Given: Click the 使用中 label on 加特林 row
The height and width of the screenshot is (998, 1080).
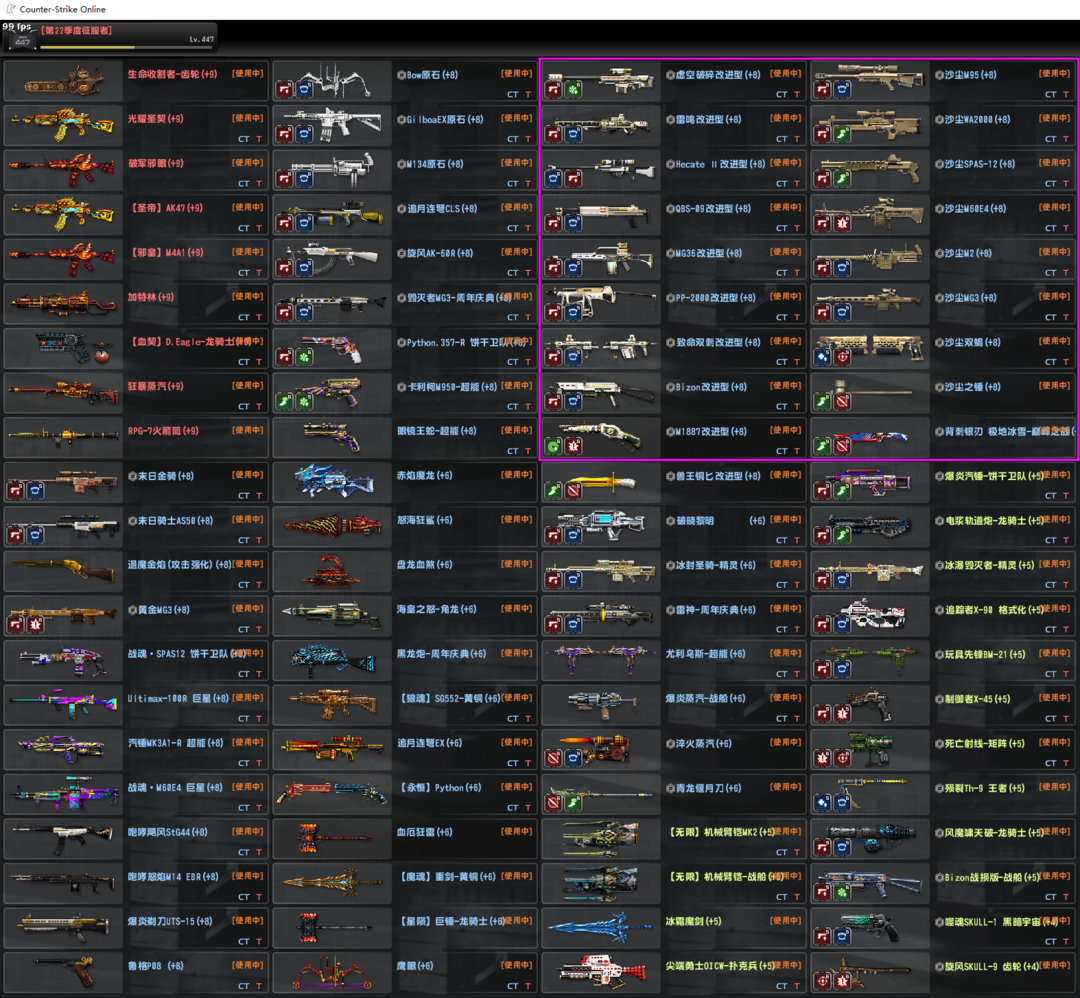Looking at the screenshot, I should tap(247, 297).
